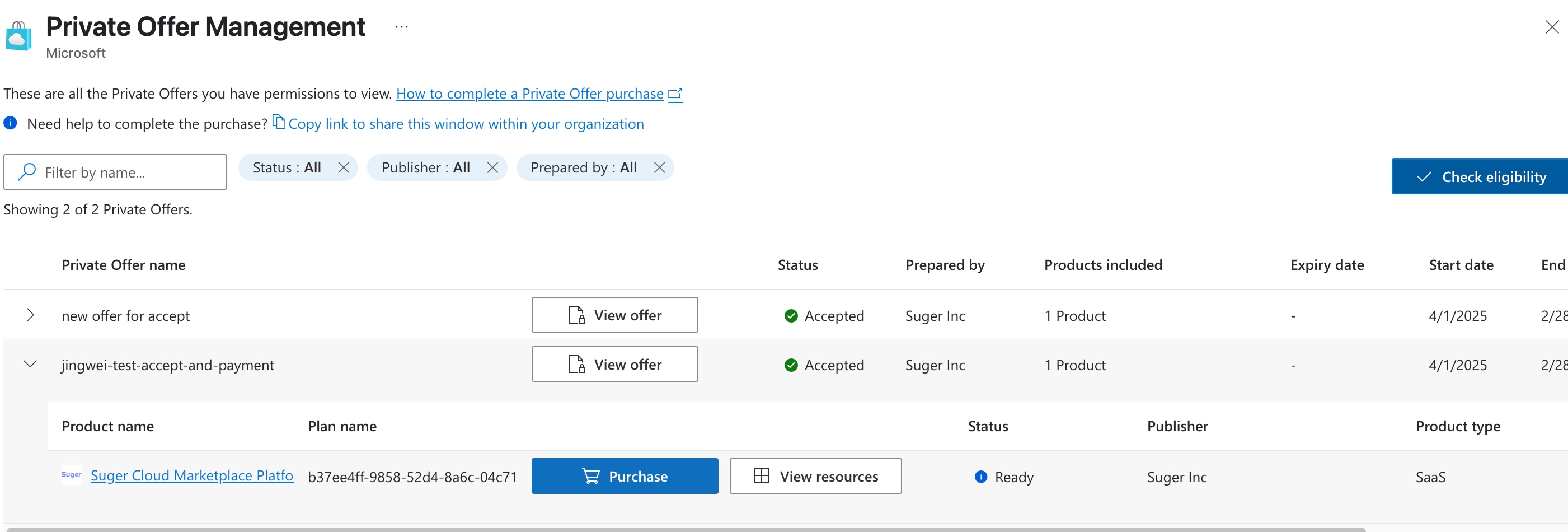Image resolution: width=1568 pixels, height=532 pixels.
Task: Click the Purchase button
Action: tap(625, 476)
